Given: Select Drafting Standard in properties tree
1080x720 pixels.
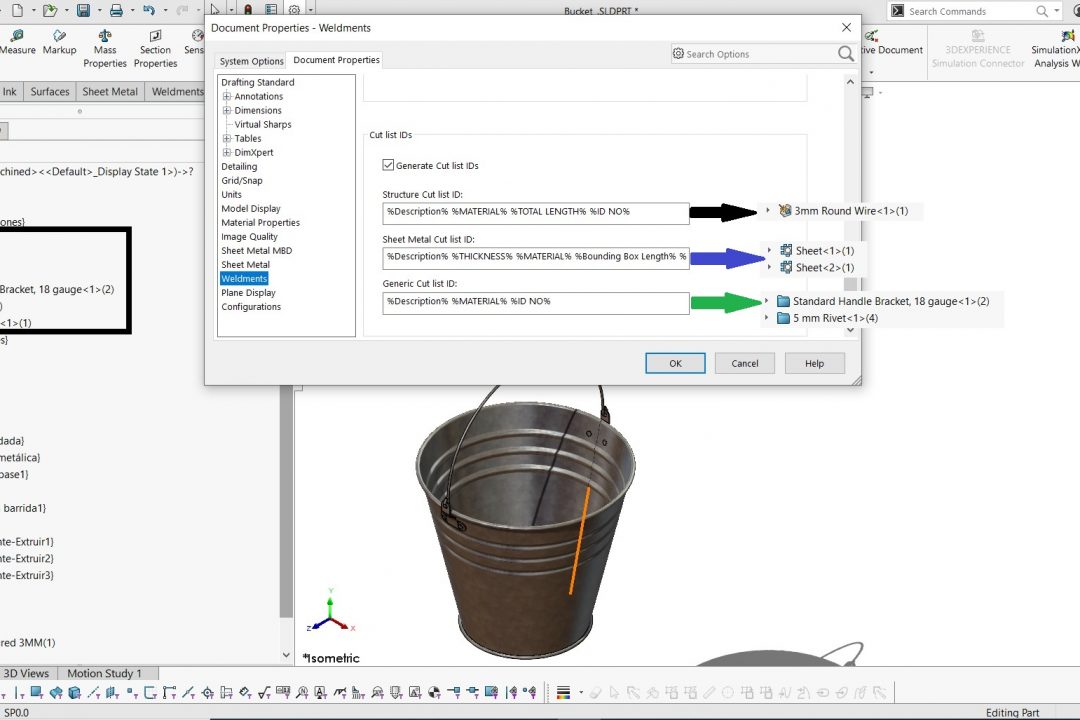Looking at the screenshot, I should coord(258,82).
